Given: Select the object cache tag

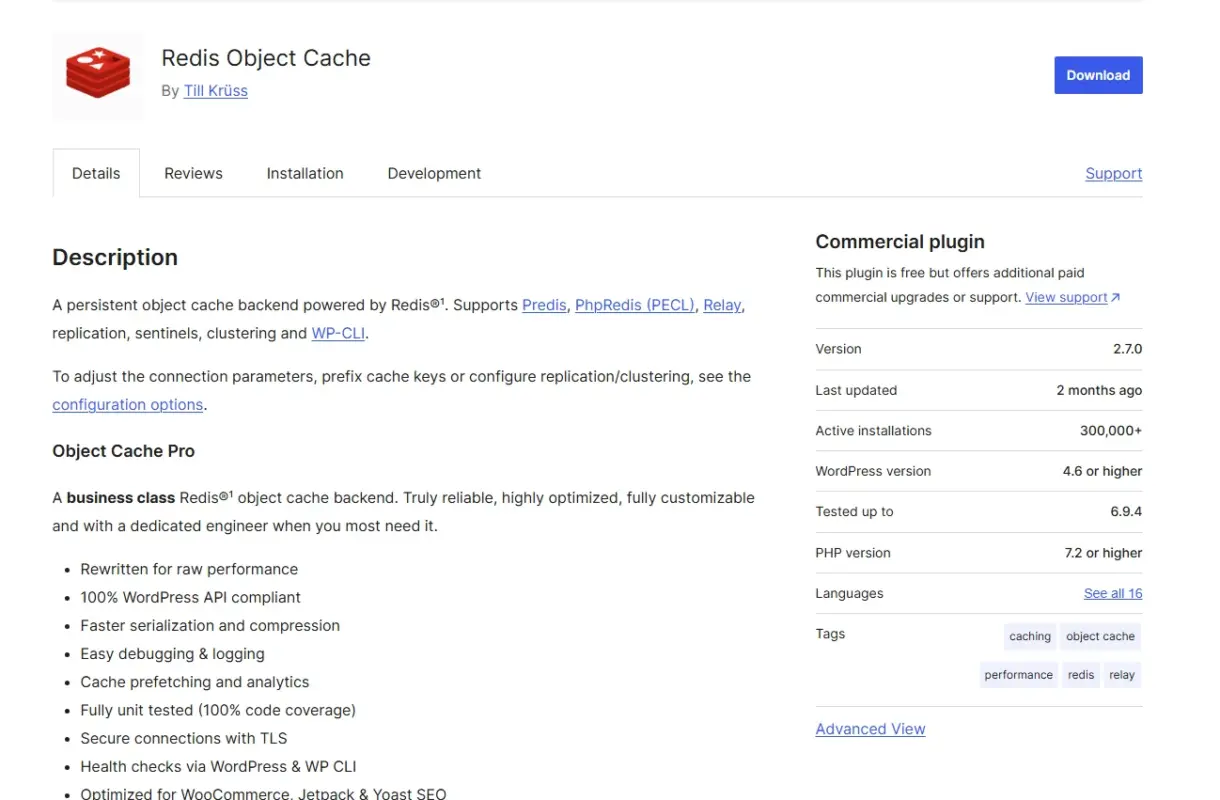Looking at the screenshot, I should tap(1100, 636).
